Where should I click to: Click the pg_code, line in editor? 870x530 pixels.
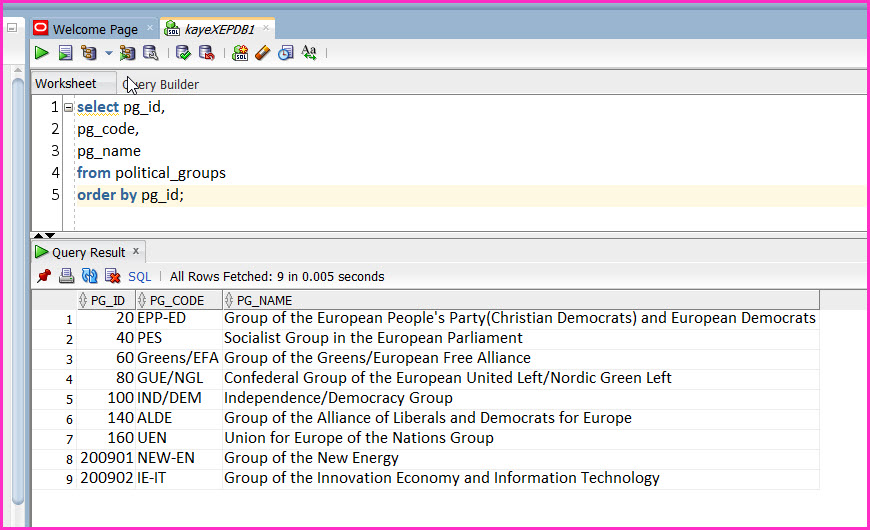coord(108,129)
